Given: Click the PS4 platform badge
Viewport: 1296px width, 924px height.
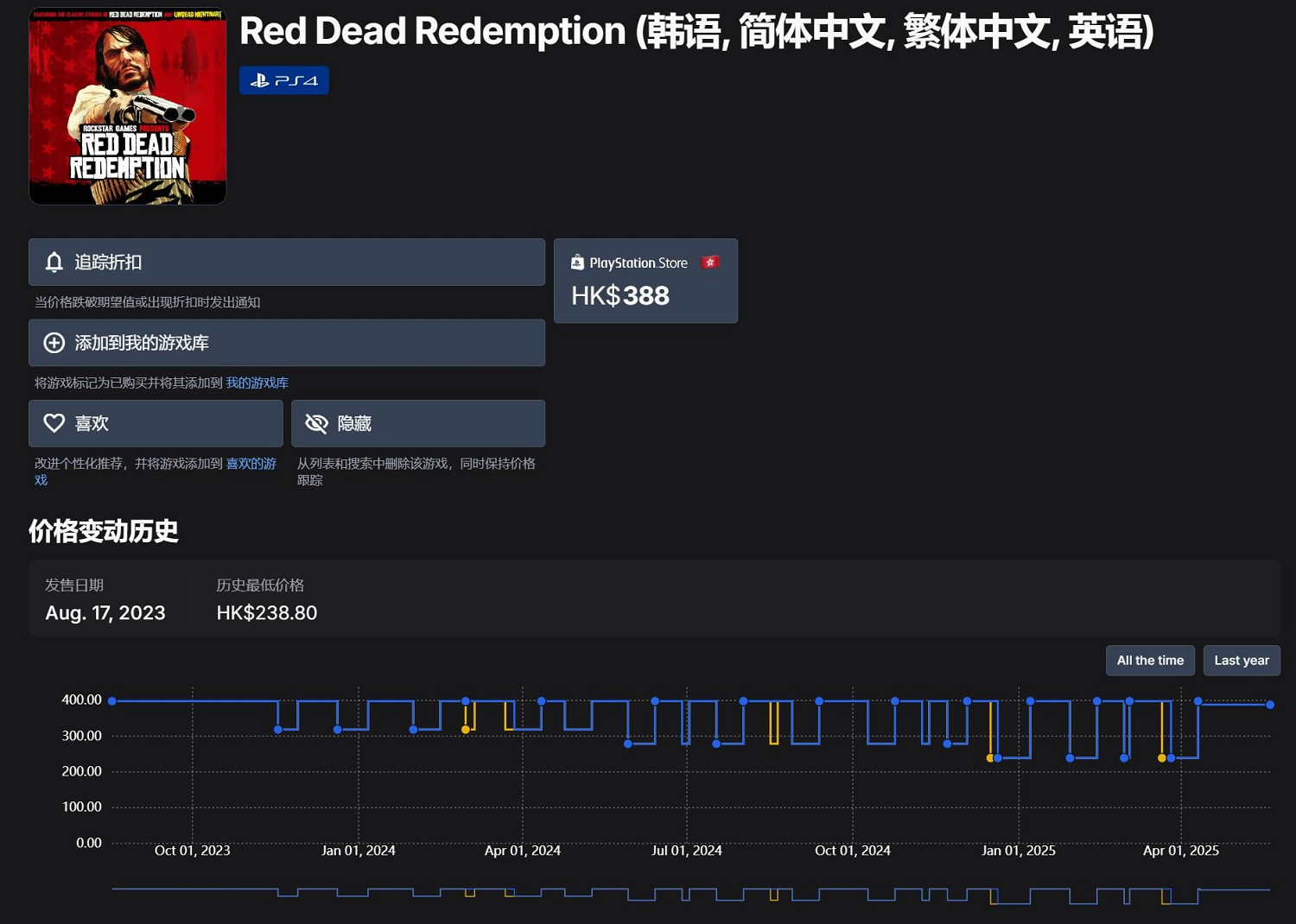Looking at the screenshot, I should (283, 80).
